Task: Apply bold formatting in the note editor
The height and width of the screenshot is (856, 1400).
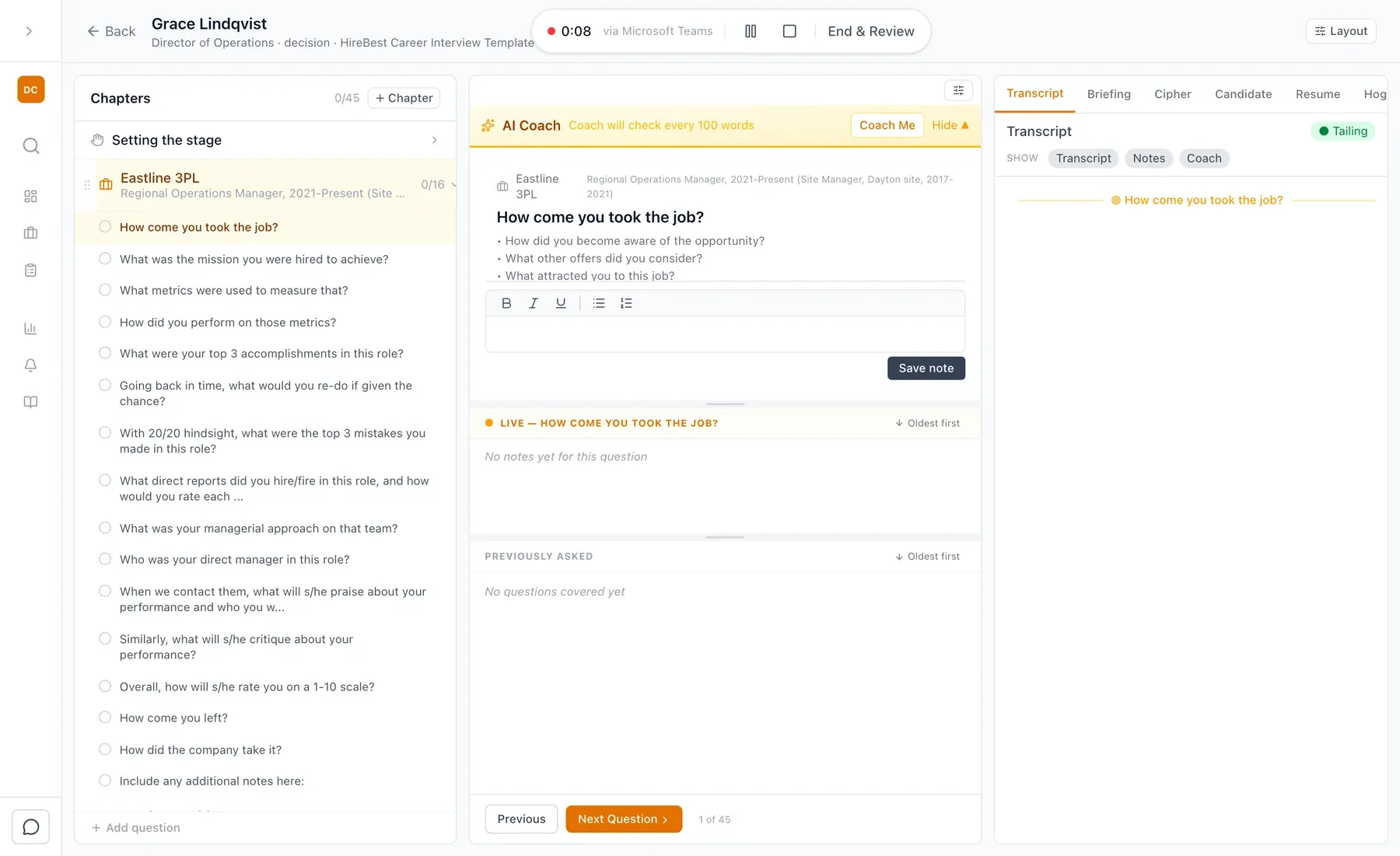Action: [x=506, y=303]
